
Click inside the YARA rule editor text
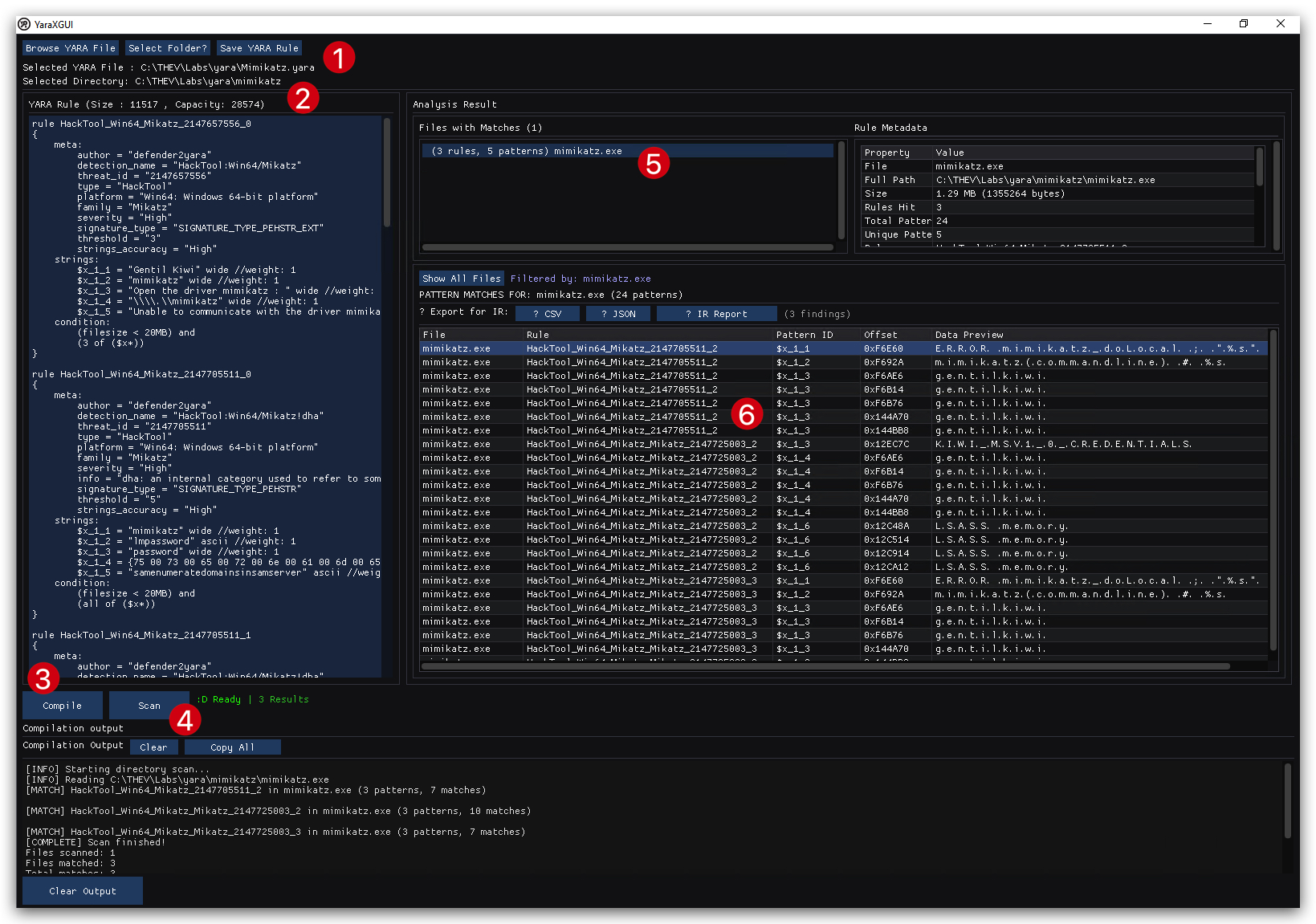206,397
